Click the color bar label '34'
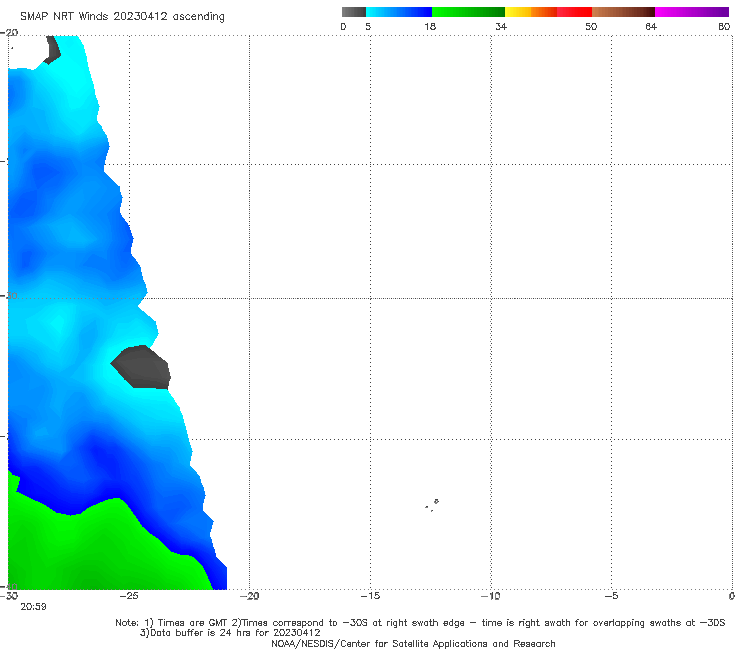The image size is (740, 650). click(x=501, y=27)
